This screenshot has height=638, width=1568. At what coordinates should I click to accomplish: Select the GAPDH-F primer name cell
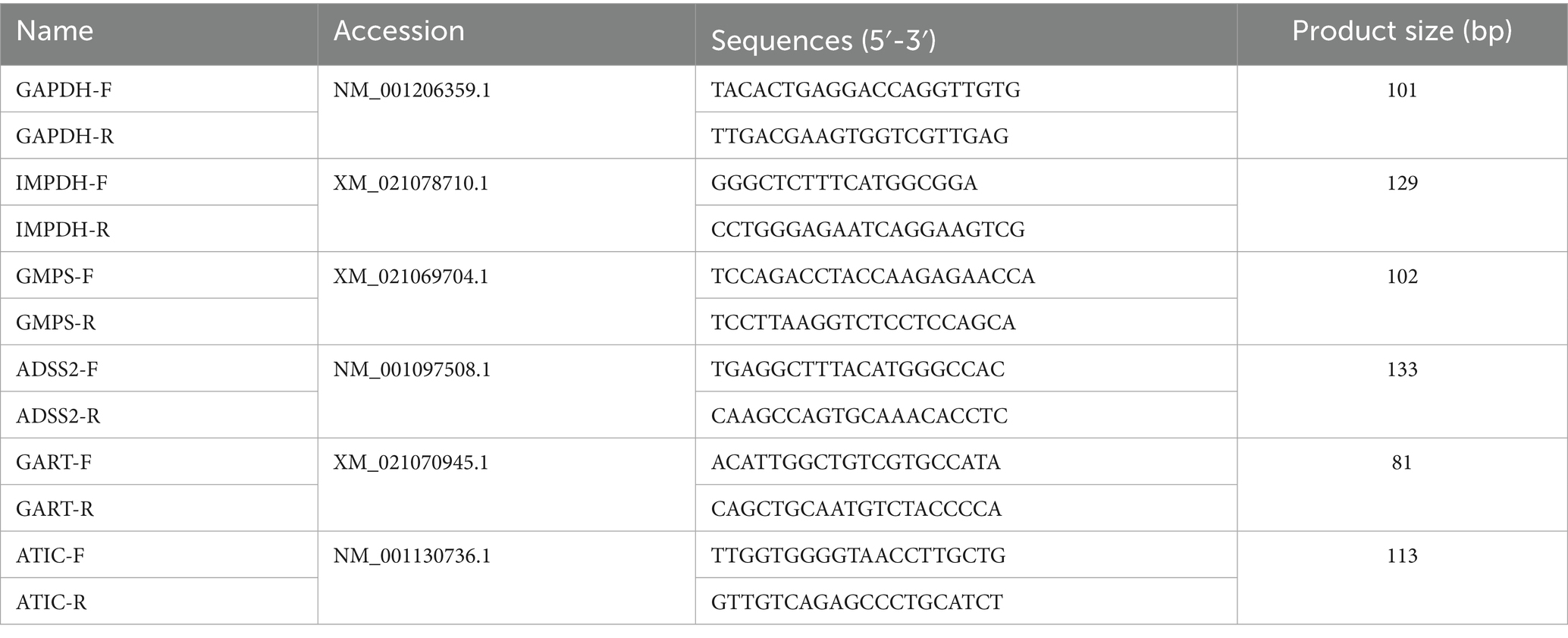click(64, 90)
